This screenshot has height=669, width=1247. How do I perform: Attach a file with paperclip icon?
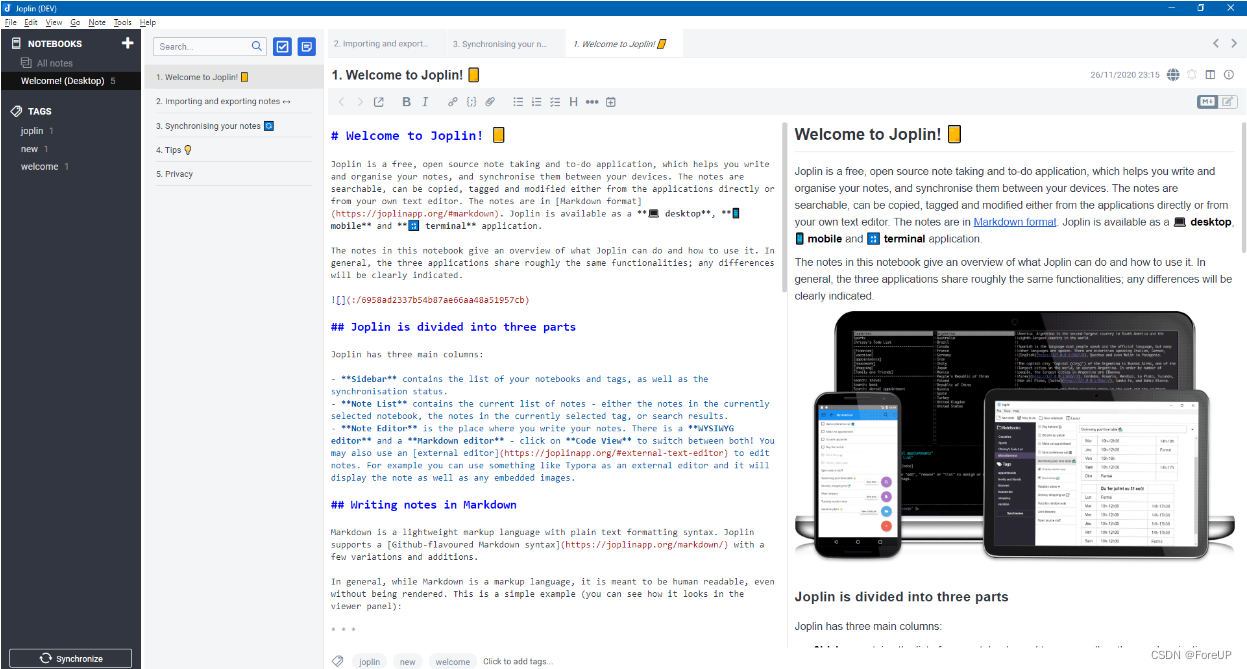(490, 102)
